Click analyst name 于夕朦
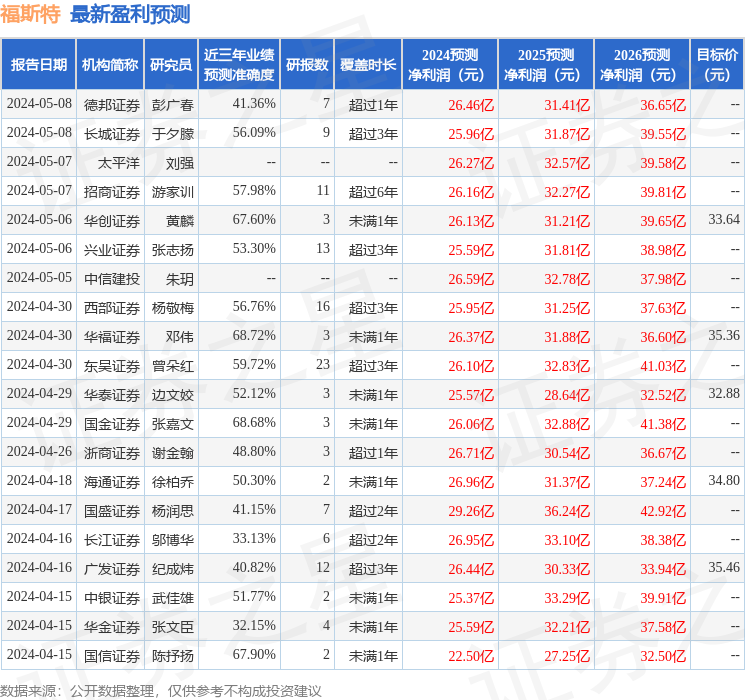 click(x=173, y=134)
